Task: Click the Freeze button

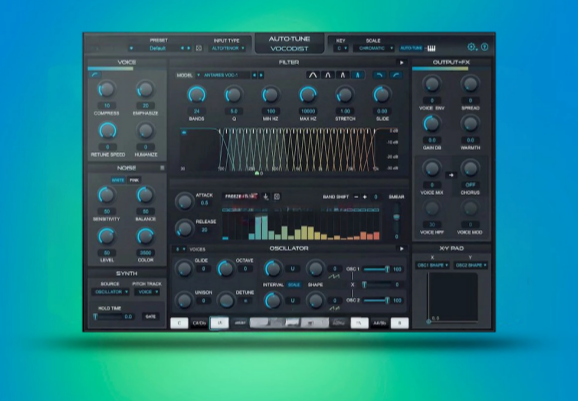Action: [240, 196]
